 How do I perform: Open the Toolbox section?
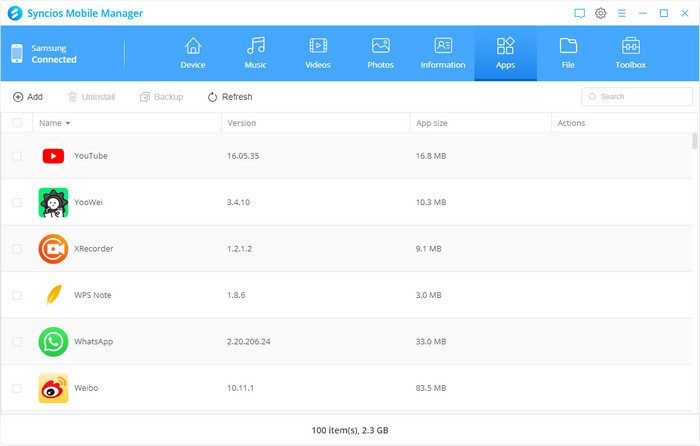coord(630,47)
